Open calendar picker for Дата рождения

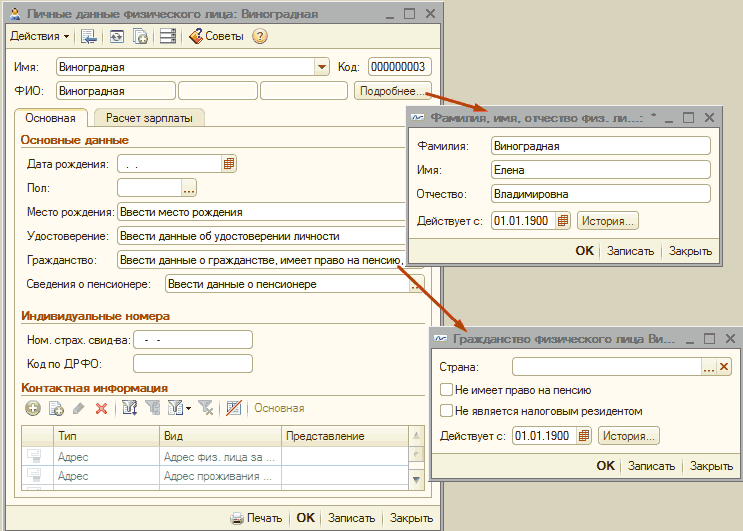[x=228, y=163]
